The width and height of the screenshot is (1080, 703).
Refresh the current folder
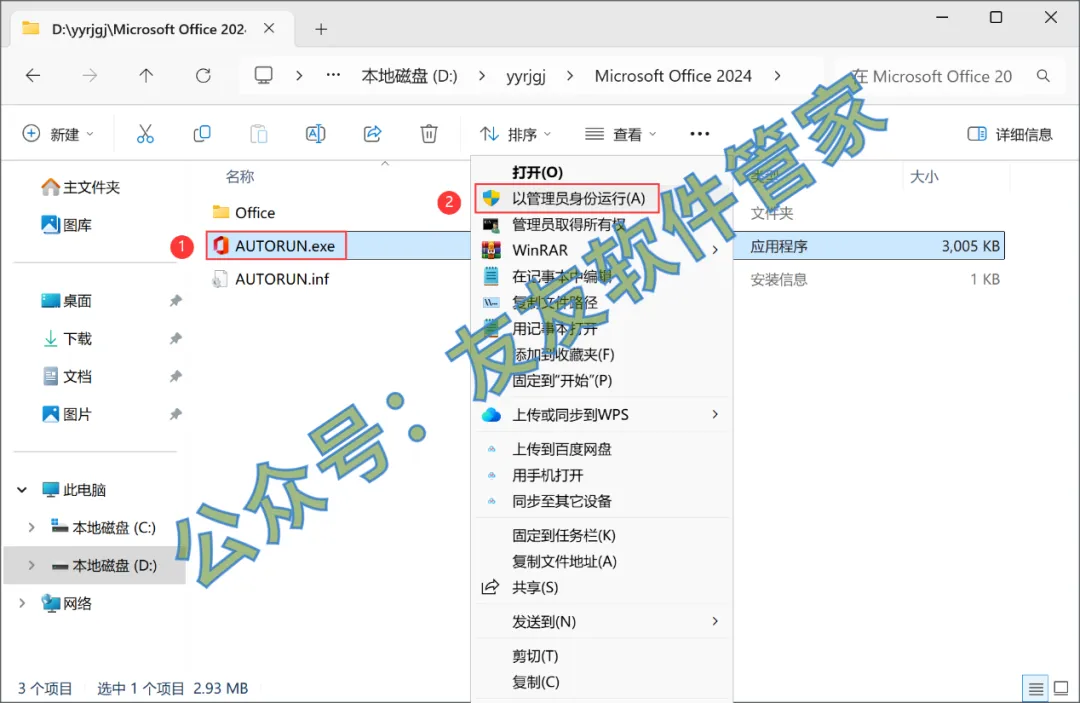[203, 76]
